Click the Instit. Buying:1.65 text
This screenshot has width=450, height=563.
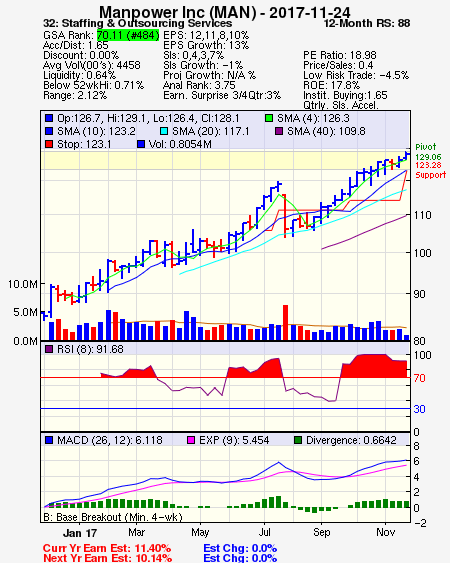click(345, 96)
